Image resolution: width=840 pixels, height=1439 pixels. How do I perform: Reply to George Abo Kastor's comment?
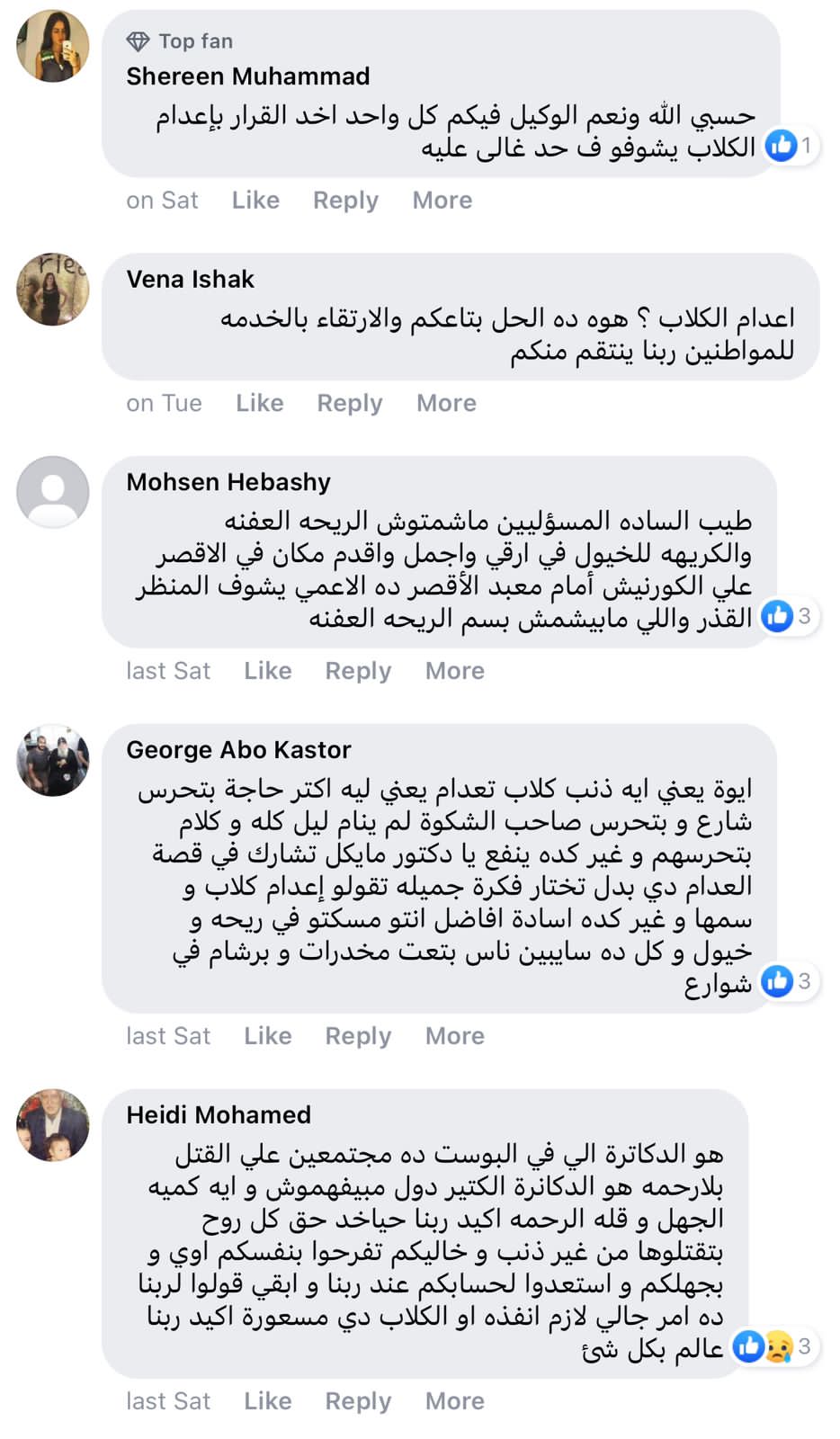(358, 1036)
